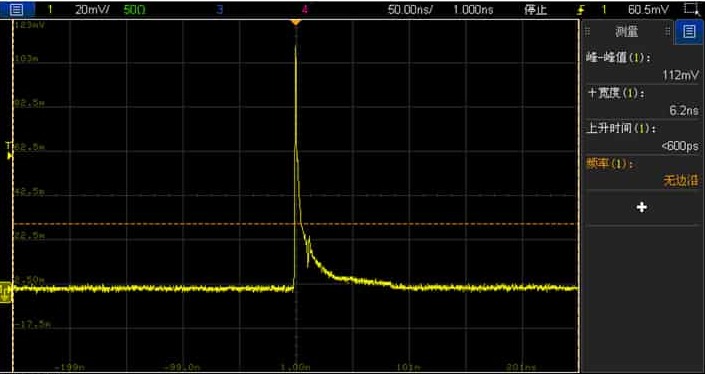The width and height of the screenshot is (705, 374).
Task: Select the 峰-峰值 measurement entry
Action: pyautogui.click(x=643, y=66)
